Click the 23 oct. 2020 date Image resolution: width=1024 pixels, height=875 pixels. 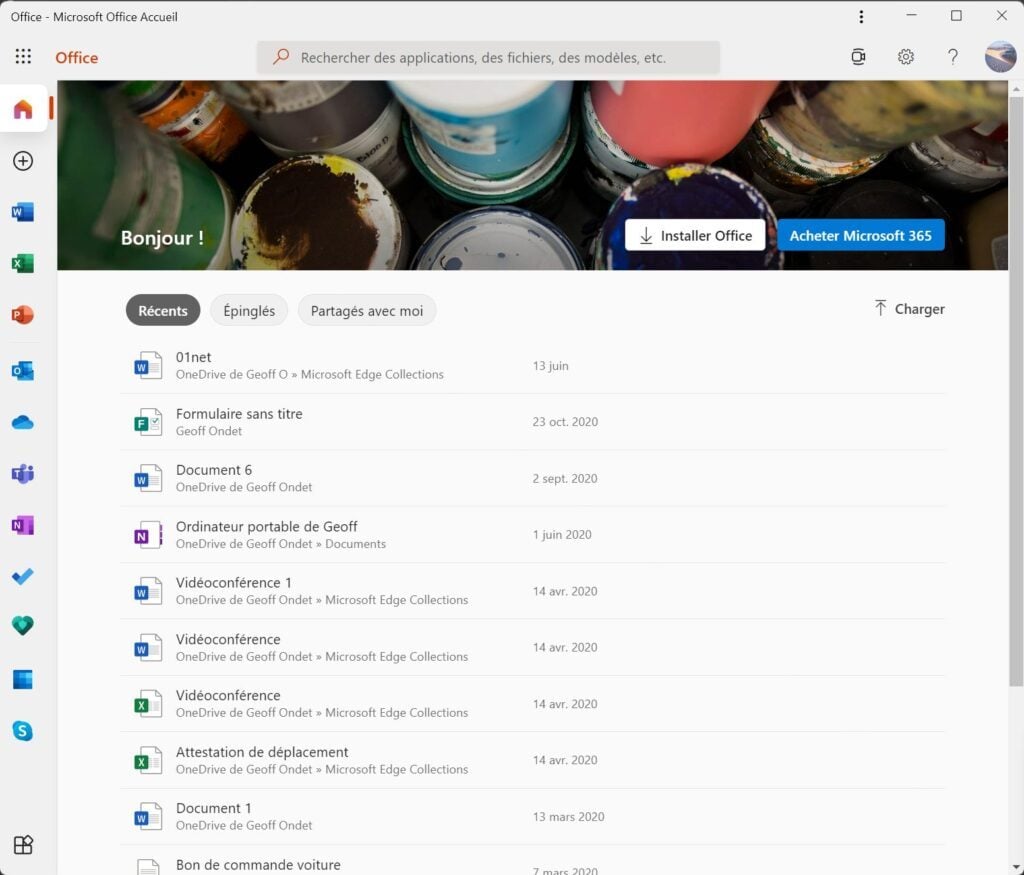565,422
